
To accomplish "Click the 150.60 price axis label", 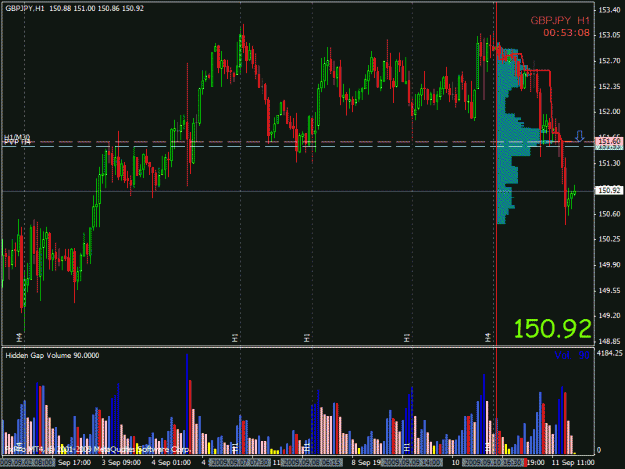I will (x=609, y=214).
